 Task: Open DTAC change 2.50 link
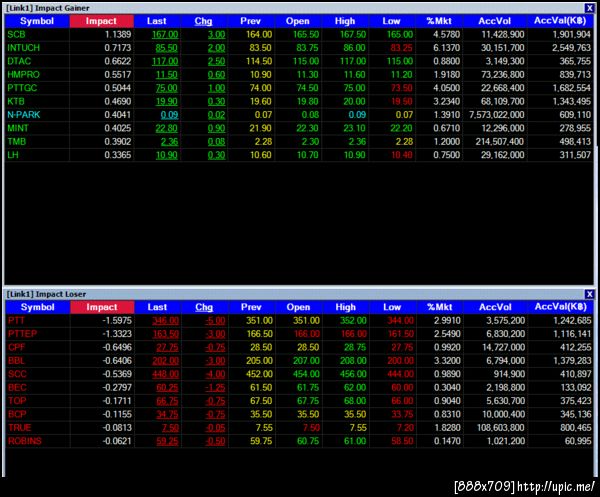pos(217,61)
